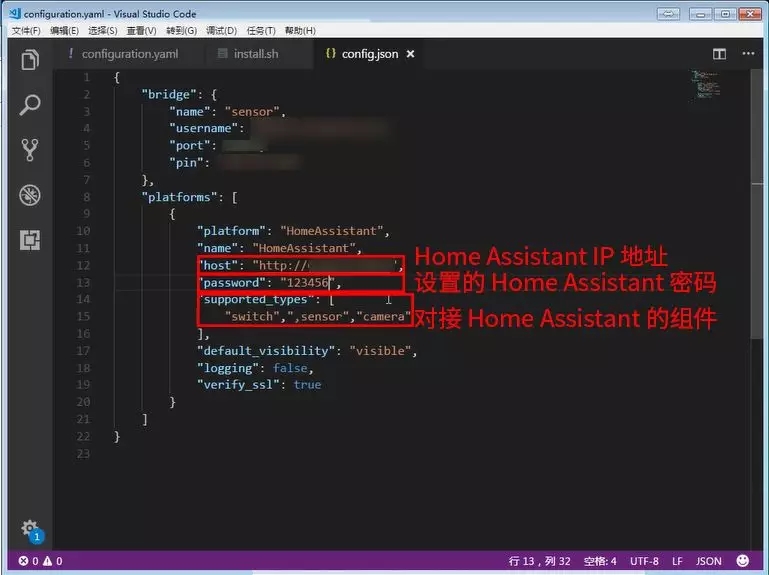Click the "visible" value on line 17
The image size is (769, 575).
point(380,350)
